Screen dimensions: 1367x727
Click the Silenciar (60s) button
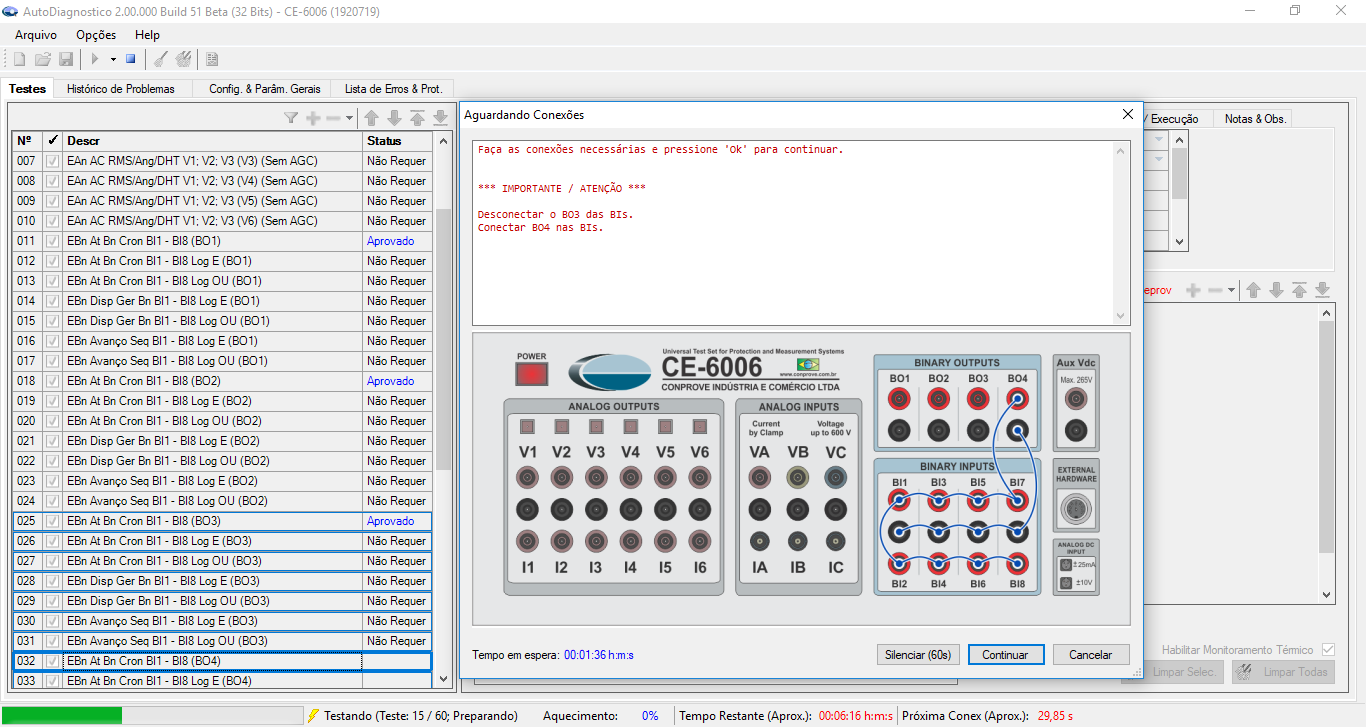(x=918, y=655)
